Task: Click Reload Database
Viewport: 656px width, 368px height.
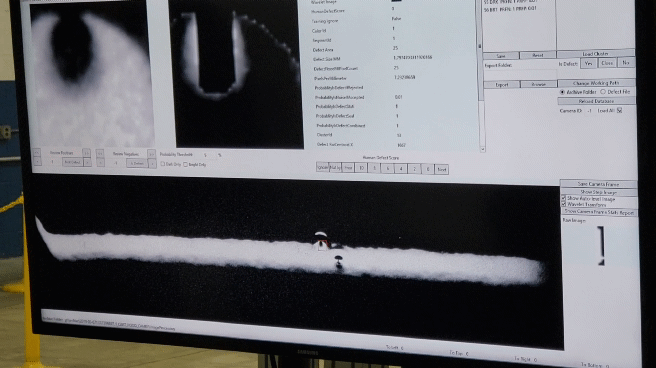Action: 597,101
